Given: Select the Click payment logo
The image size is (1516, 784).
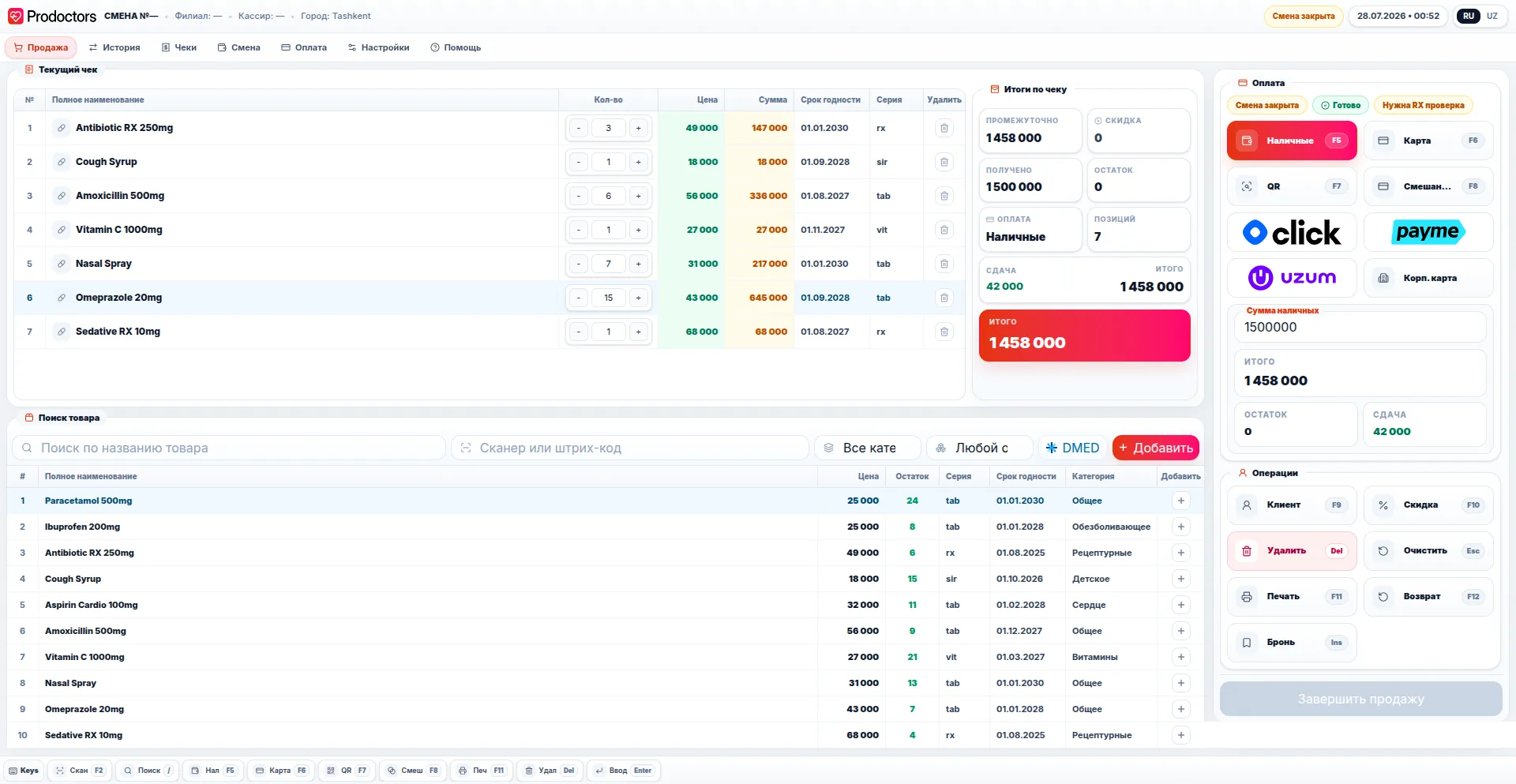Looking at the screenshot, I should coord(1292,232).
